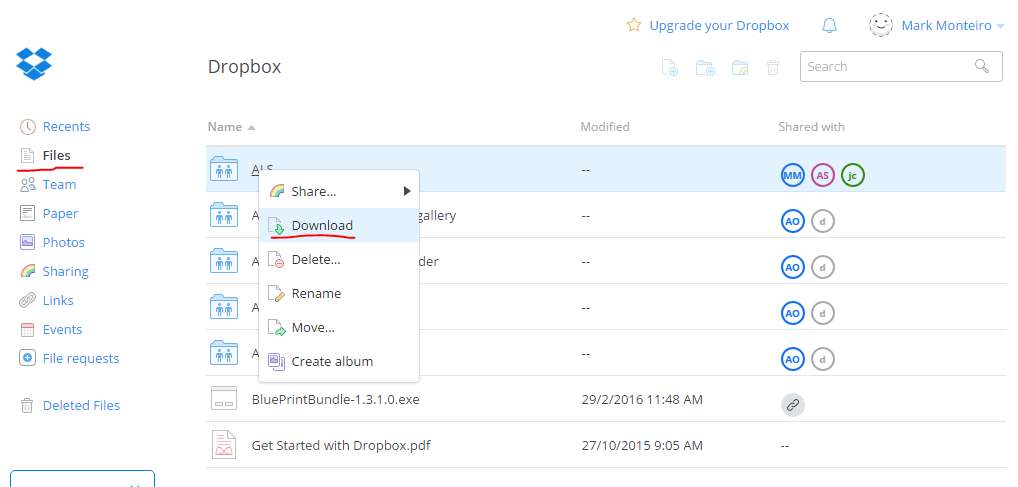Open BluePrintBundle-1.3.1.0.exe file name
Image resolution: width=1018 pixels, height=487 pixels.
click(336, 399)
